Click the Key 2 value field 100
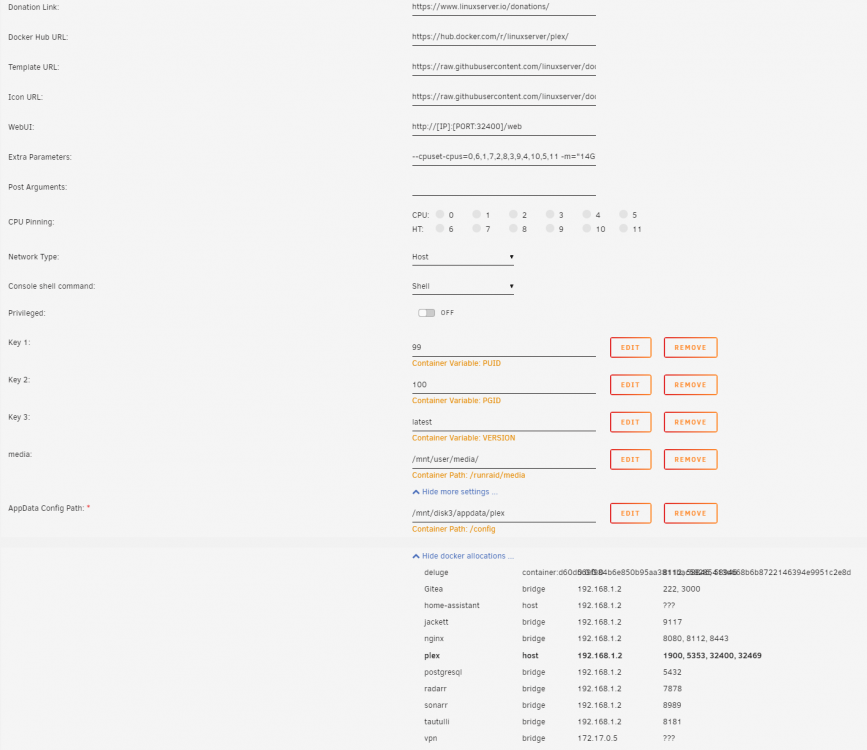The height and width of the screenshot is (750, 867). [504, 384]
